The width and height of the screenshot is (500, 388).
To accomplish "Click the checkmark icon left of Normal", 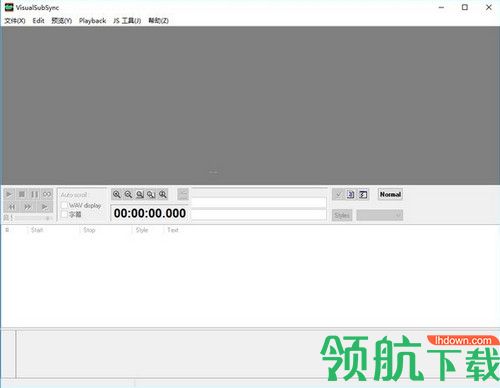I will click(338, 194).
